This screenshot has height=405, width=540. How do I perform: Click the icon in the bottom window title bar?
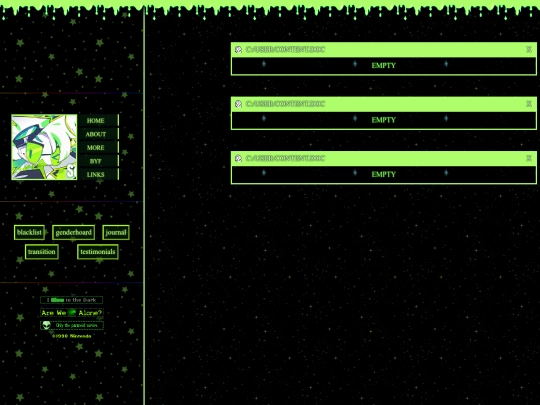pyautogui.click(x=238, y=158)
